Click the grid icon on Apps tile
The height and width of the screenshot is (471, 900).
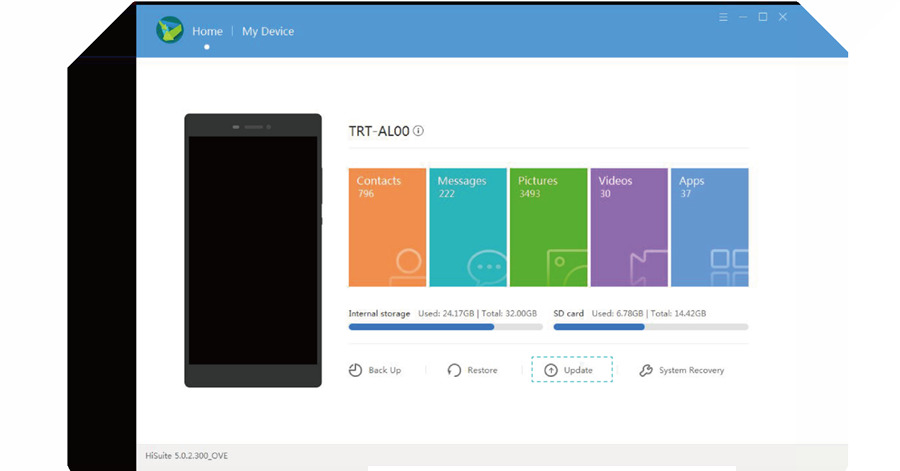click(730, 267)
